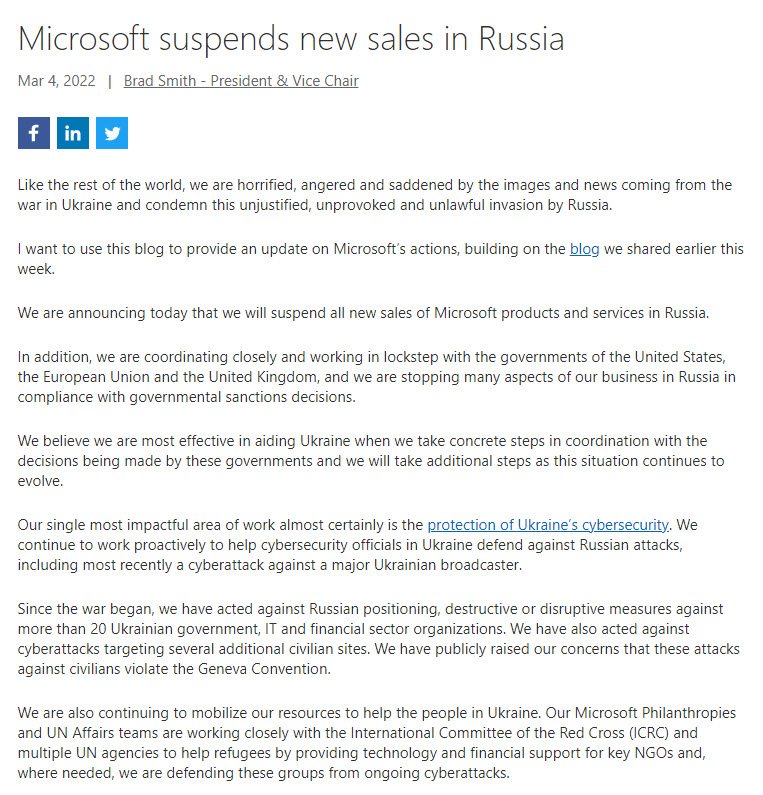Viewport: 763px width, 795px height.
Task: Open Brad Smith author profile link
Action: point(241,81)
